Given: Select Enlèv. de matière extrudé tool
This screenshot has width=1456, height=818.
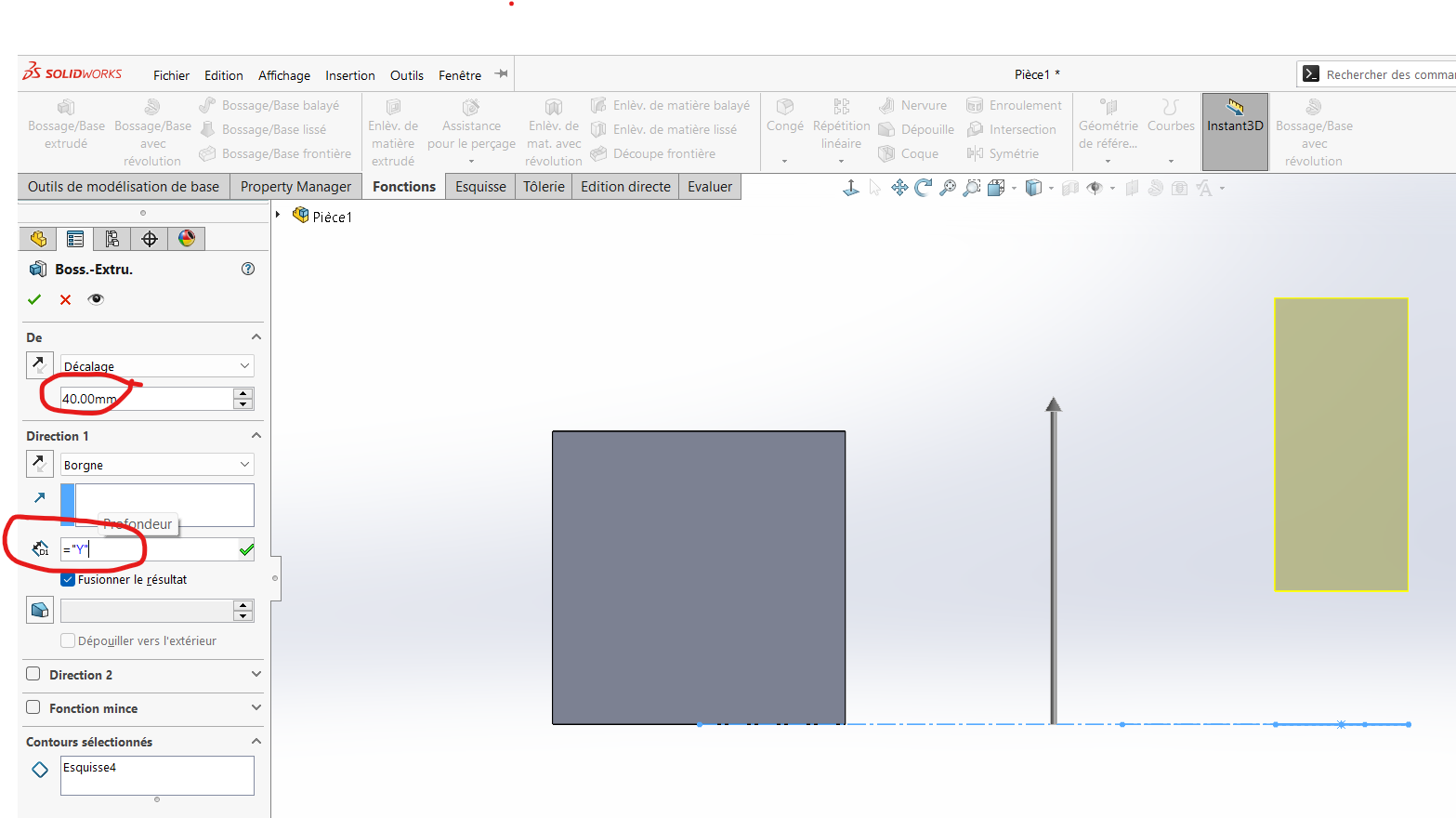Looking at the screenshot, I should point(393,133).
